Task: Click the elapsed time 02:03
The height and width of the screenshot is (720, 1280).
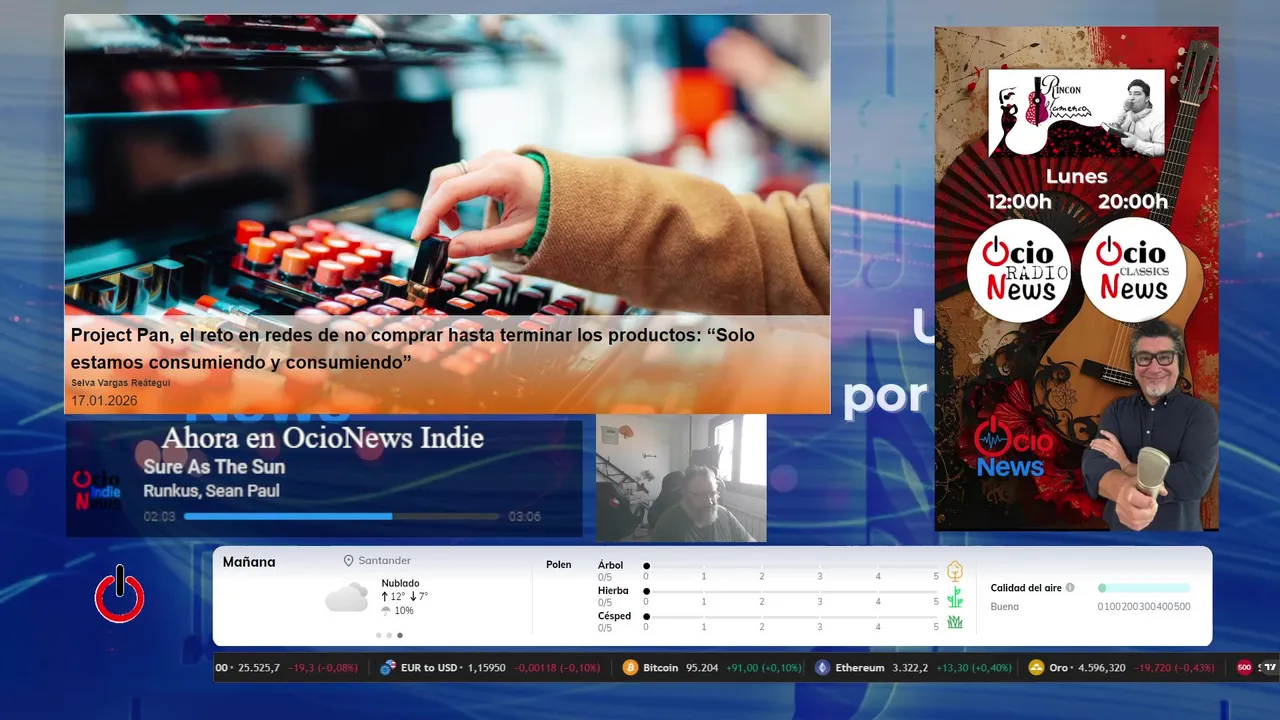Action: 159,517
